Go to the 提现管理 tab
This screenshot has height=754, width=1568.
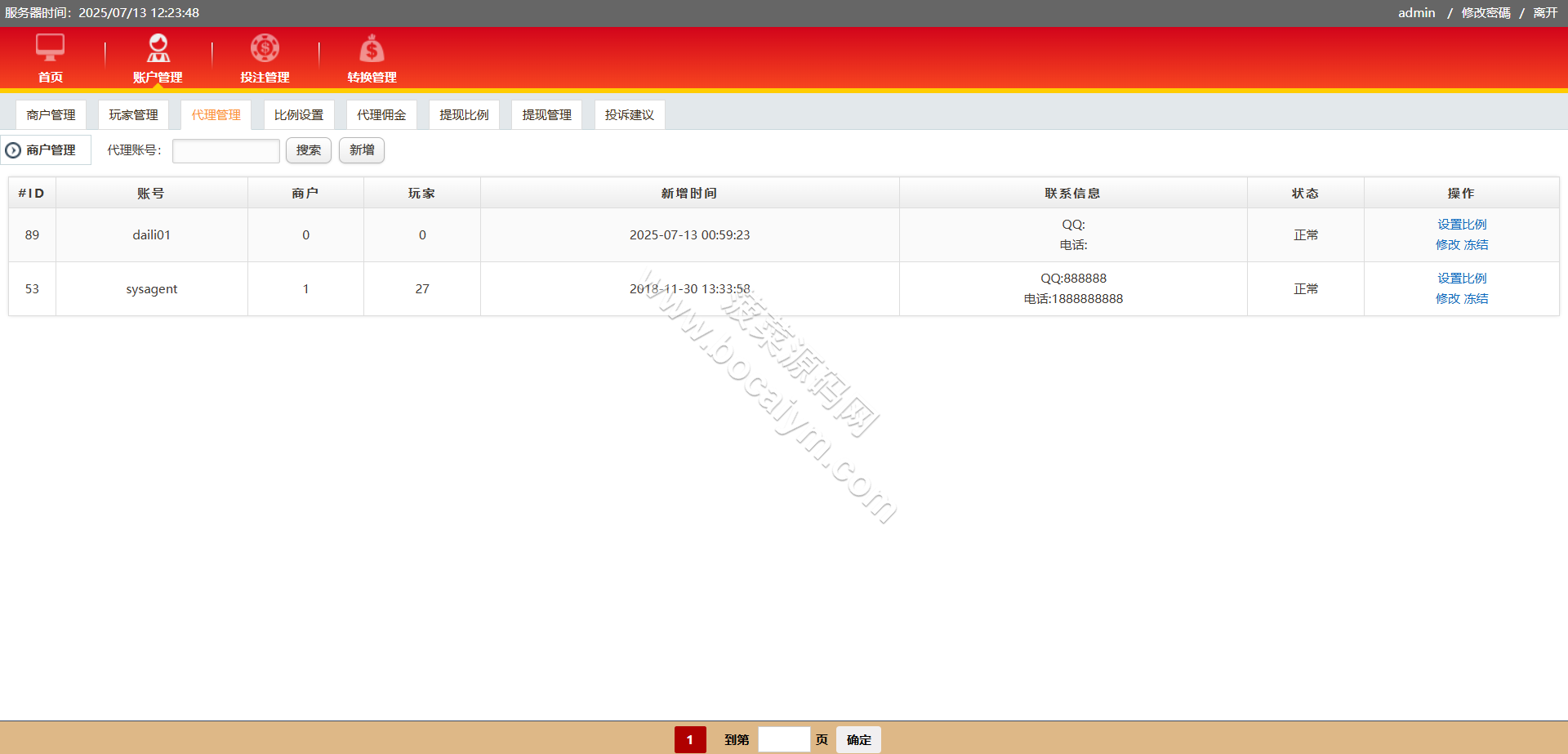click(x=546, y=115)
